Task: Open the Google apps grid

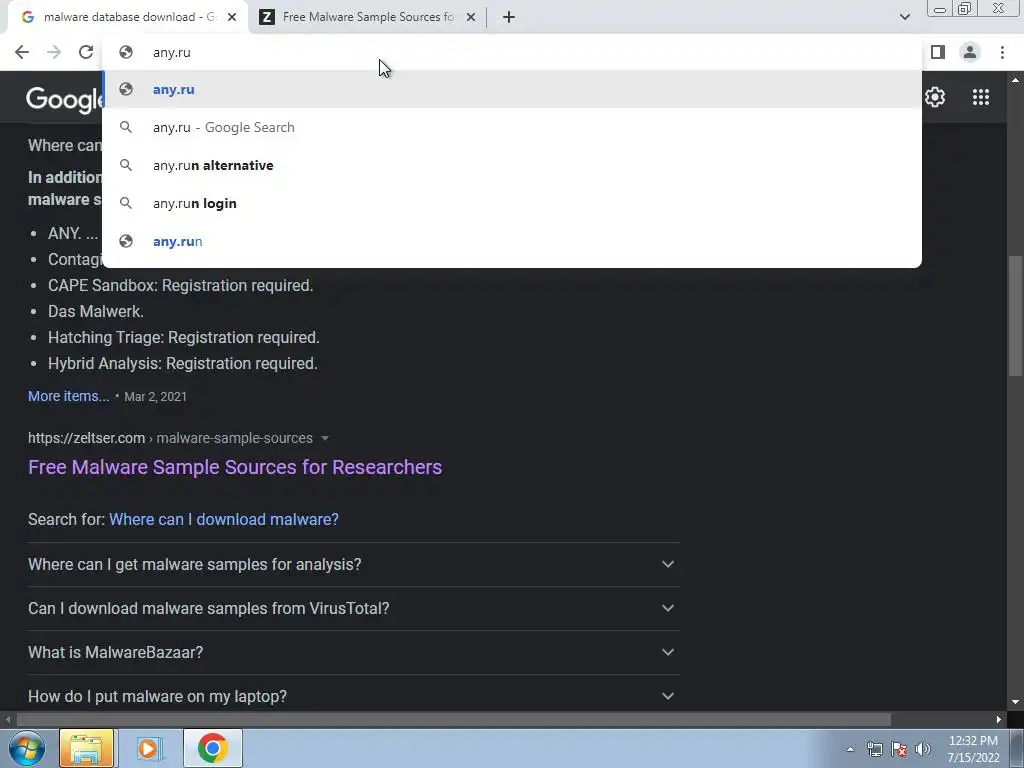Action: tap(980, 97)
